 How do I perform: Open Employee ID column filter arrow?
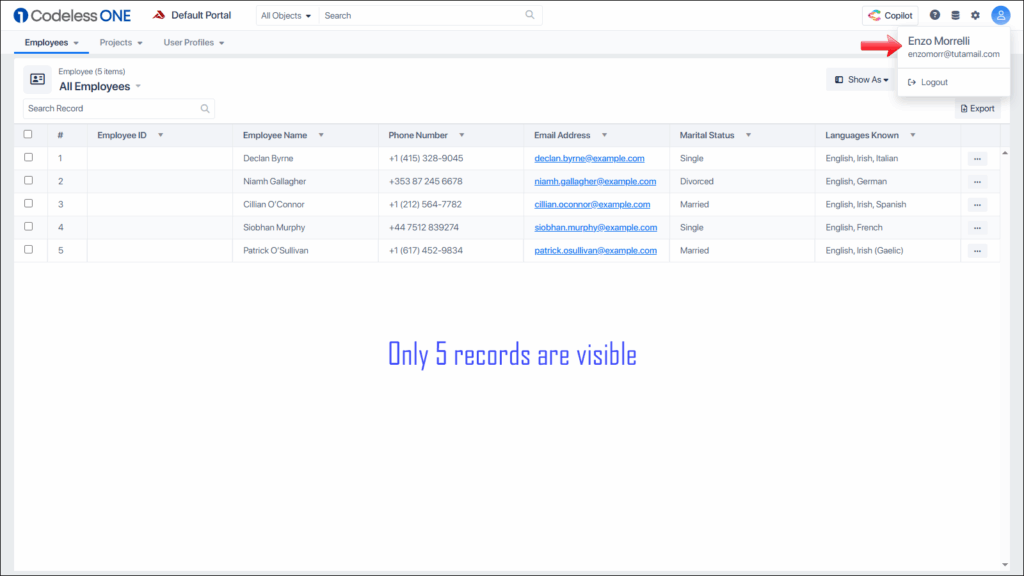pyautogui.click(x=160, y=135)
